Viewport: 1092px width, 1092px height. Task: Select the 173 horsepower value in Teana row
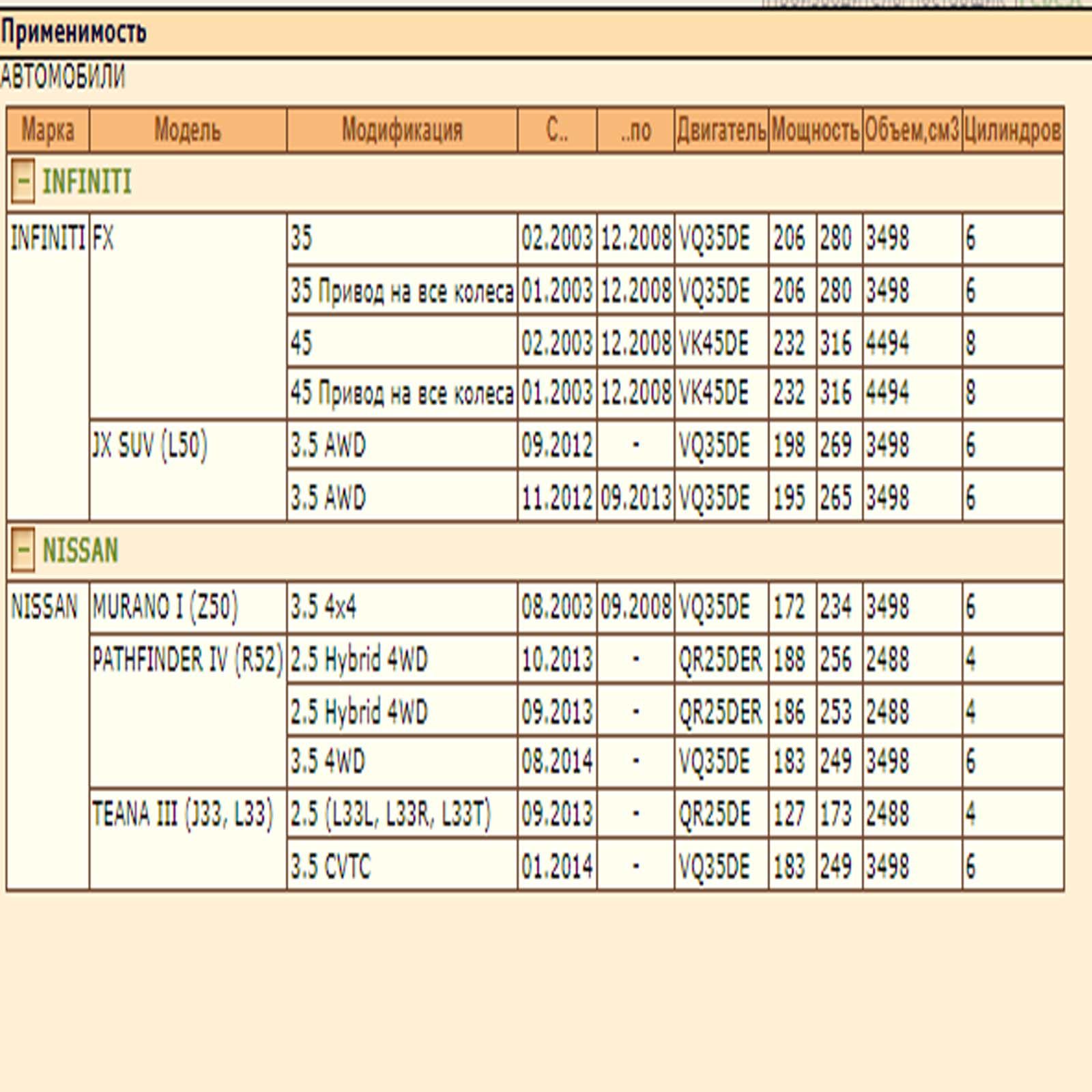pyautogui.click(x=839, y=814)
